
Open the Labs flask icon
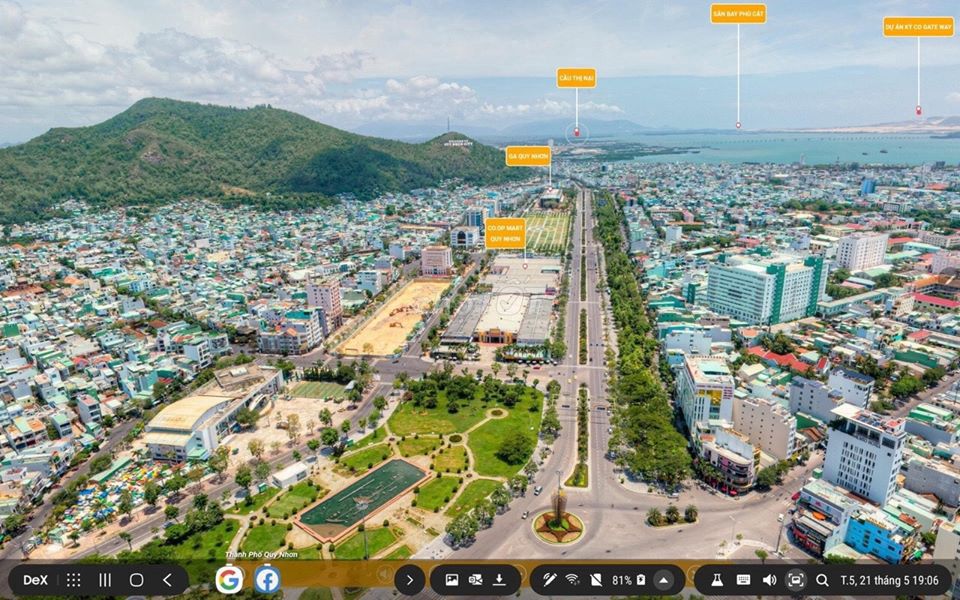(x=716, y=580)
